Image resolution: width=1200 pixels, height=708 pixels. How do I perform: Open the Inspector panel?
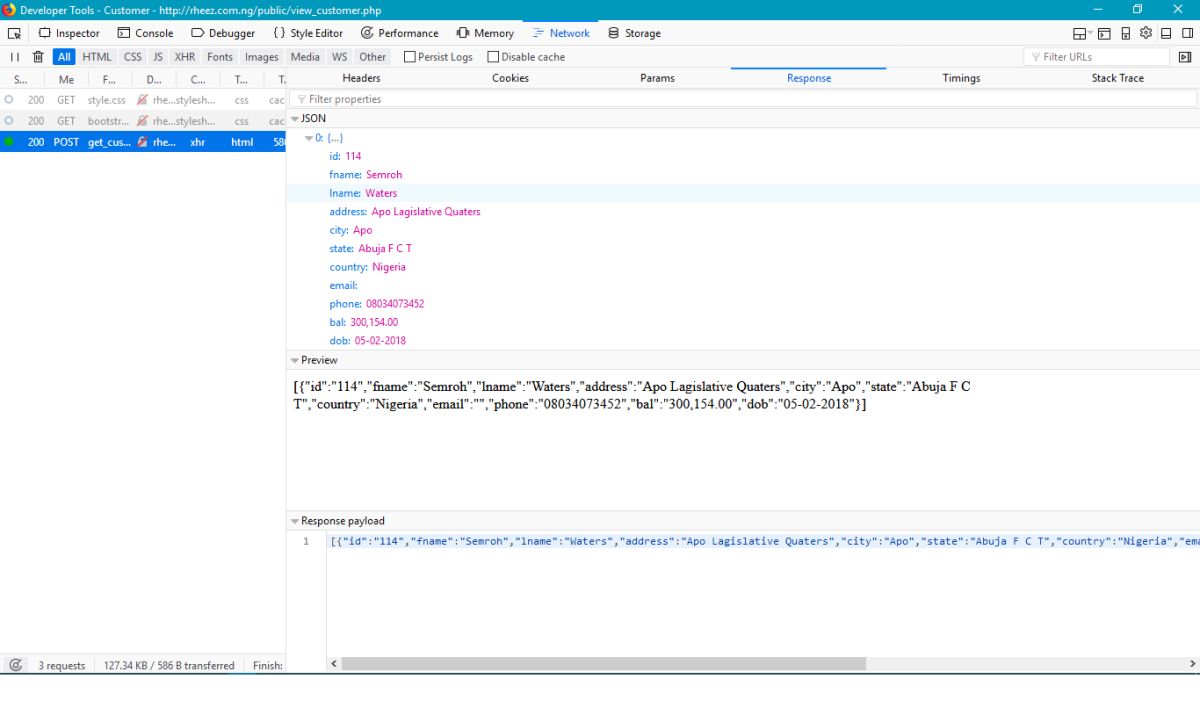[69, 33]
